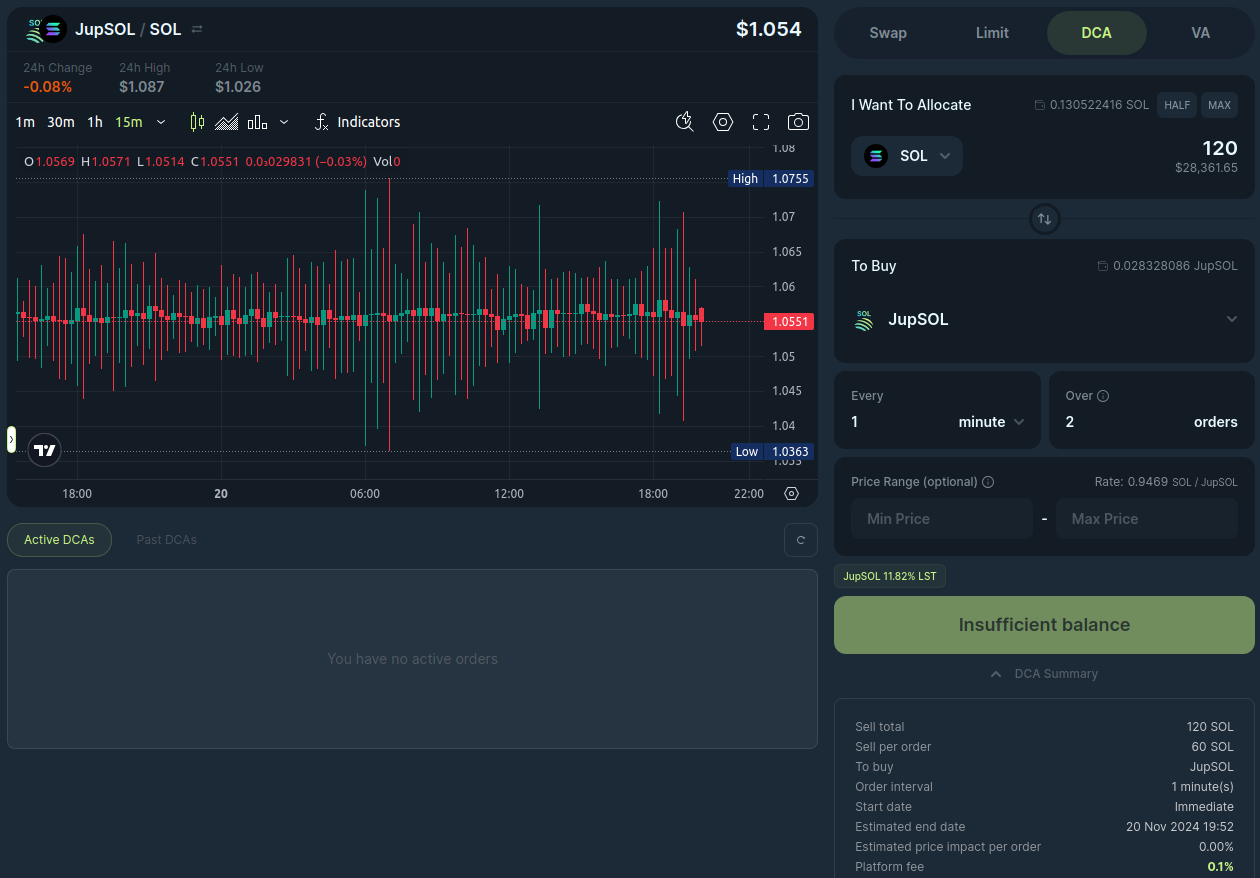Open chart settings hexagon icon
The image size is (1260, 878).
(723, 122)
